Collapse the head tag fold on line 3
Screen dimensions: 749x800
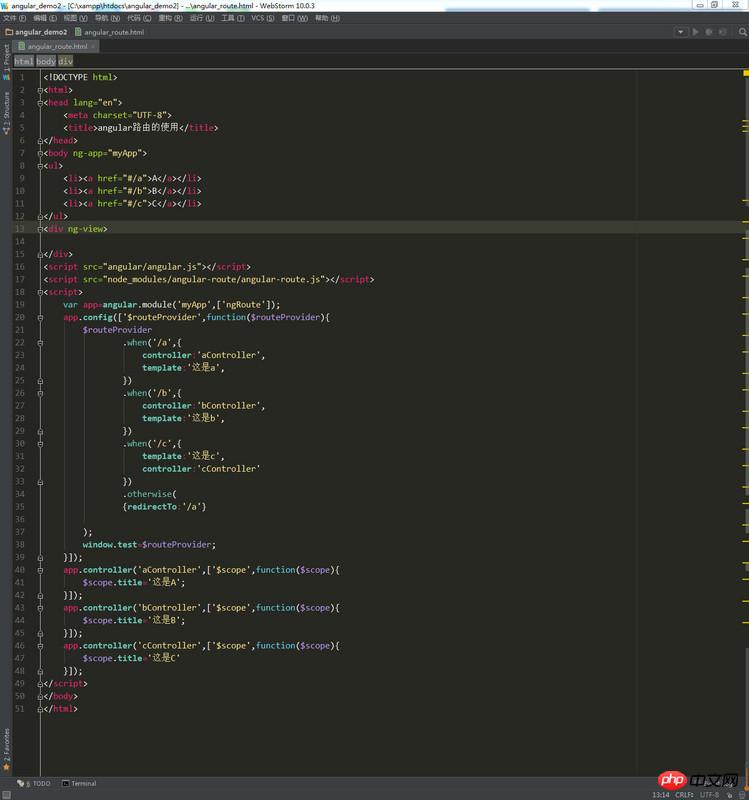coord(40,103)
